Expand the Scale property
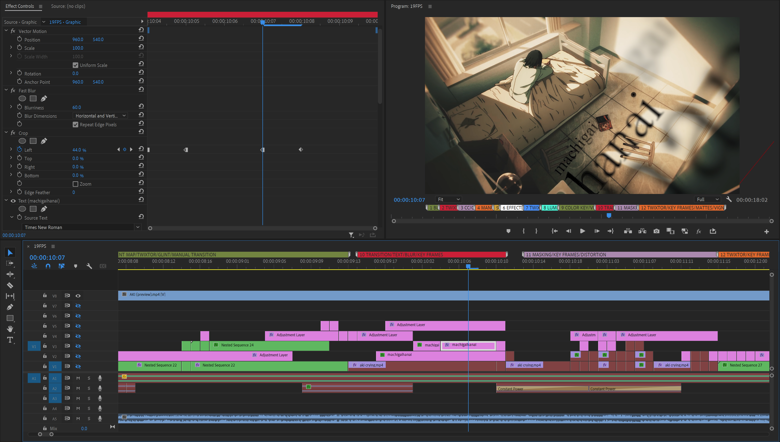Image resolution: width=780 pixels, height=442 pixels. (11, 48)
